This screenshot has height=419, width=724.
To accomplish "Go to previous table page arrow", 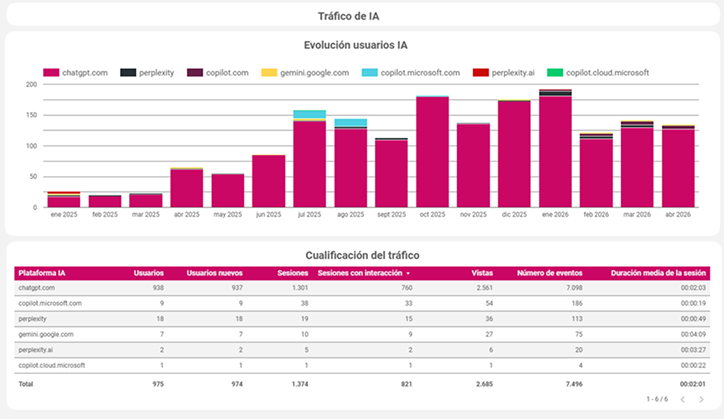I will (x=683, y=400).
